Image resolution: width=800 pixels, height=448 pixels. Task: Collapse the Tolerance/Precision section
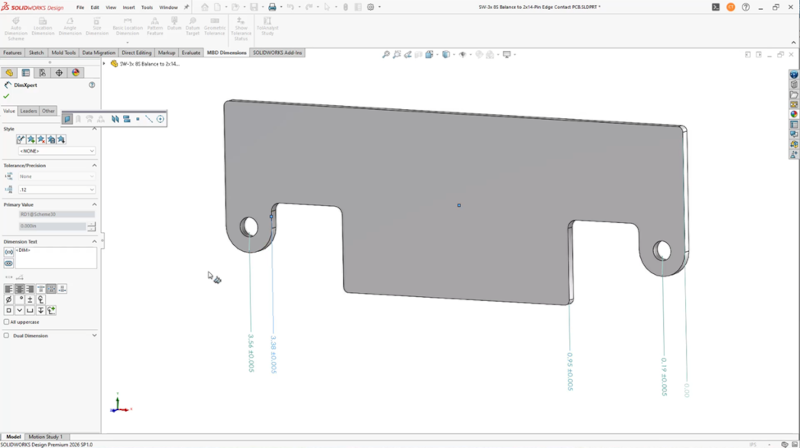pyautogui.click(x=95, y=165)
